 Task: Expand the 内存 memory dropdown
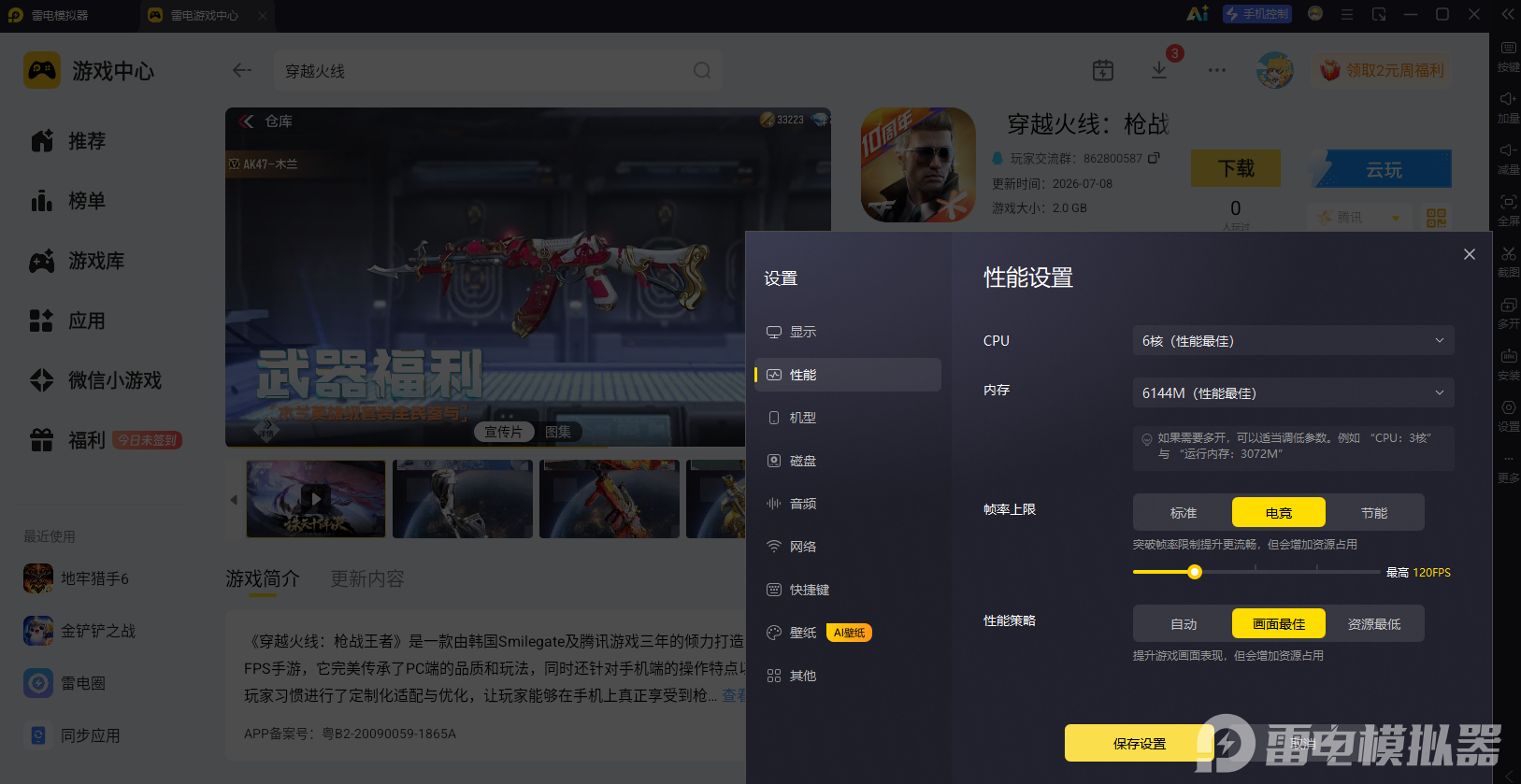point(1294,393)
